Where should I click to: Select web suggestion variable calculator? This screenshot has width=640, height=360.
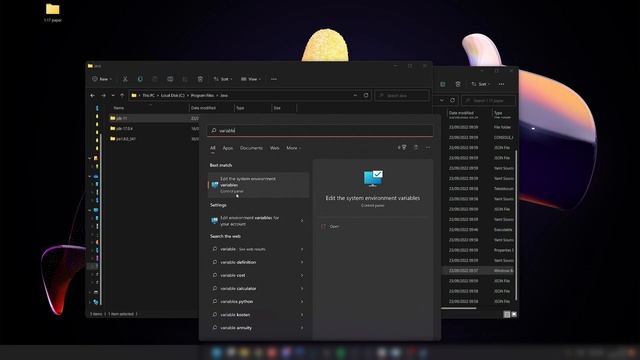258,288
